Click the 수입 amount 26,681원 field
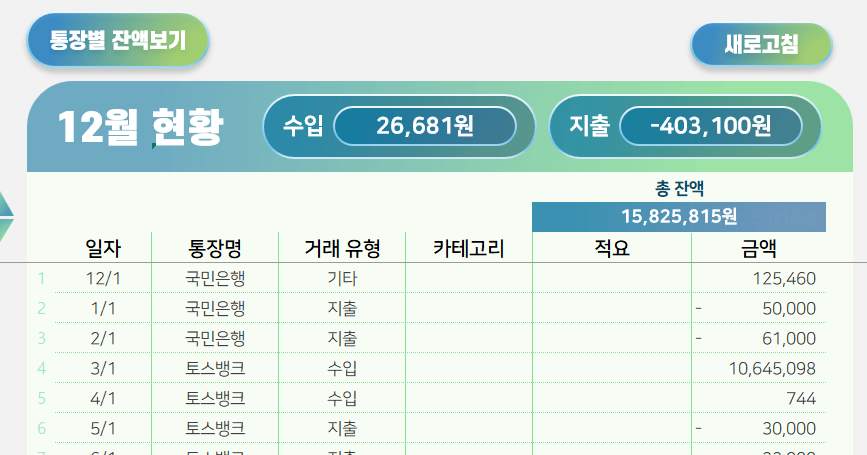Image resolution: width=867 pixels, height=455 pixels. (424, 126)
